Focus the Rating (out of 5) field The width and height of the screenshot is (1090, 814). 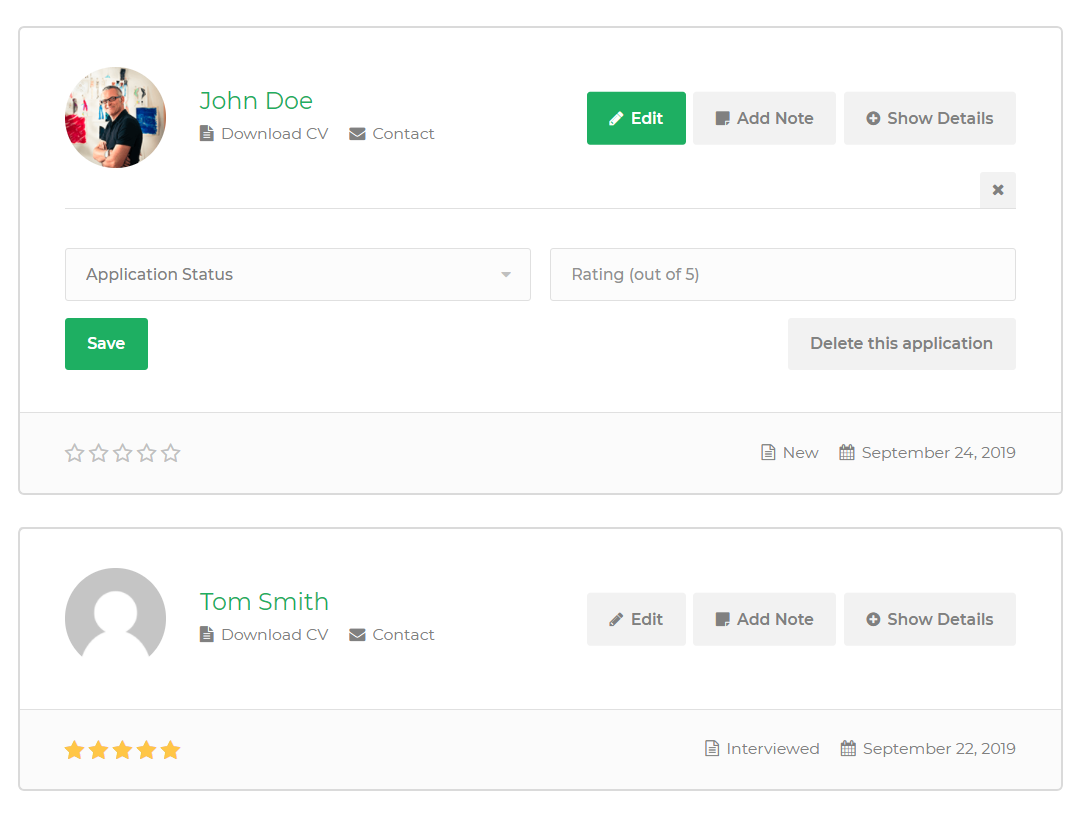pos(782,275)
